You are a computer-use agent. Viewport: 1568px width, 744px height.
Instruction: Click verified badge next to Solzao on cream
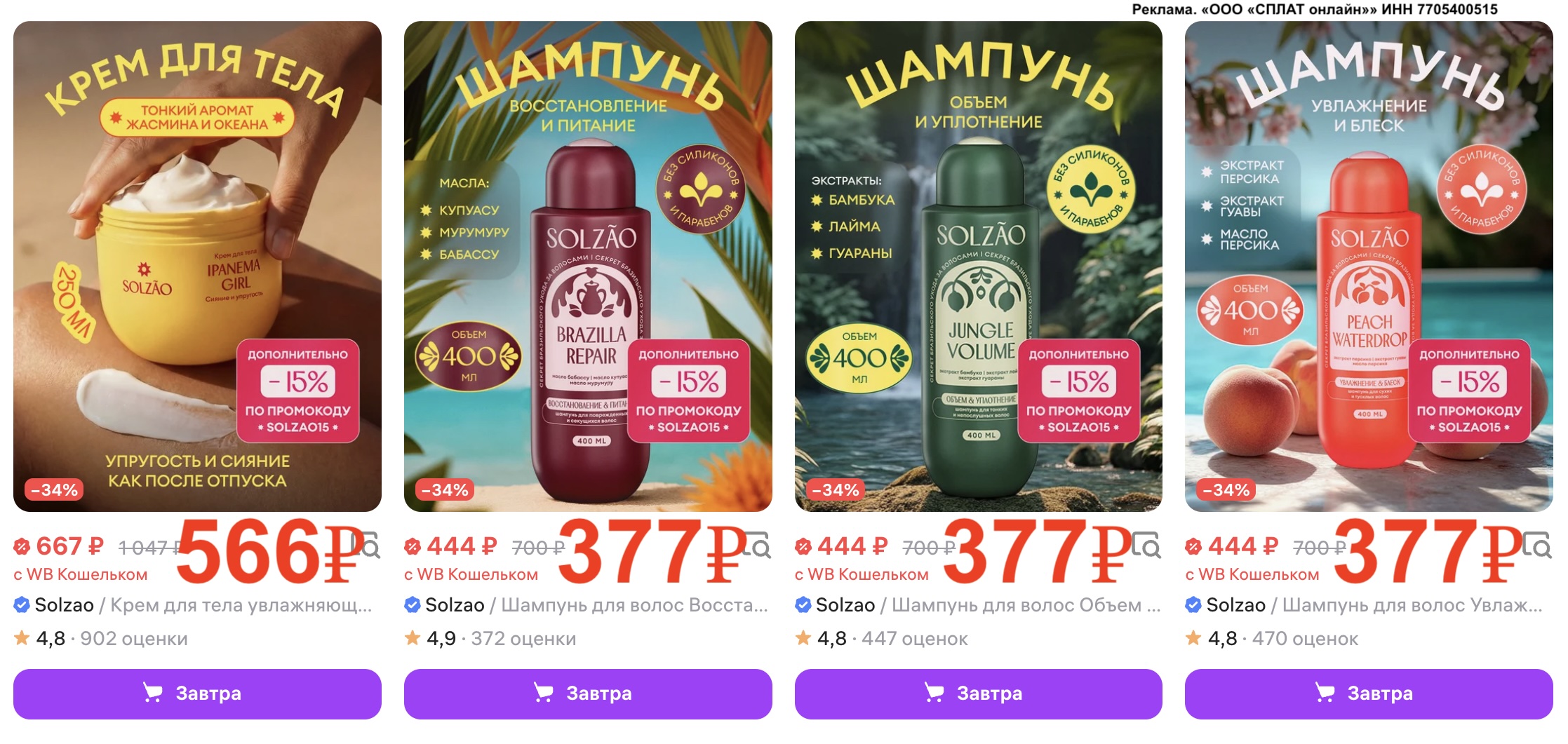pos(22,604)
